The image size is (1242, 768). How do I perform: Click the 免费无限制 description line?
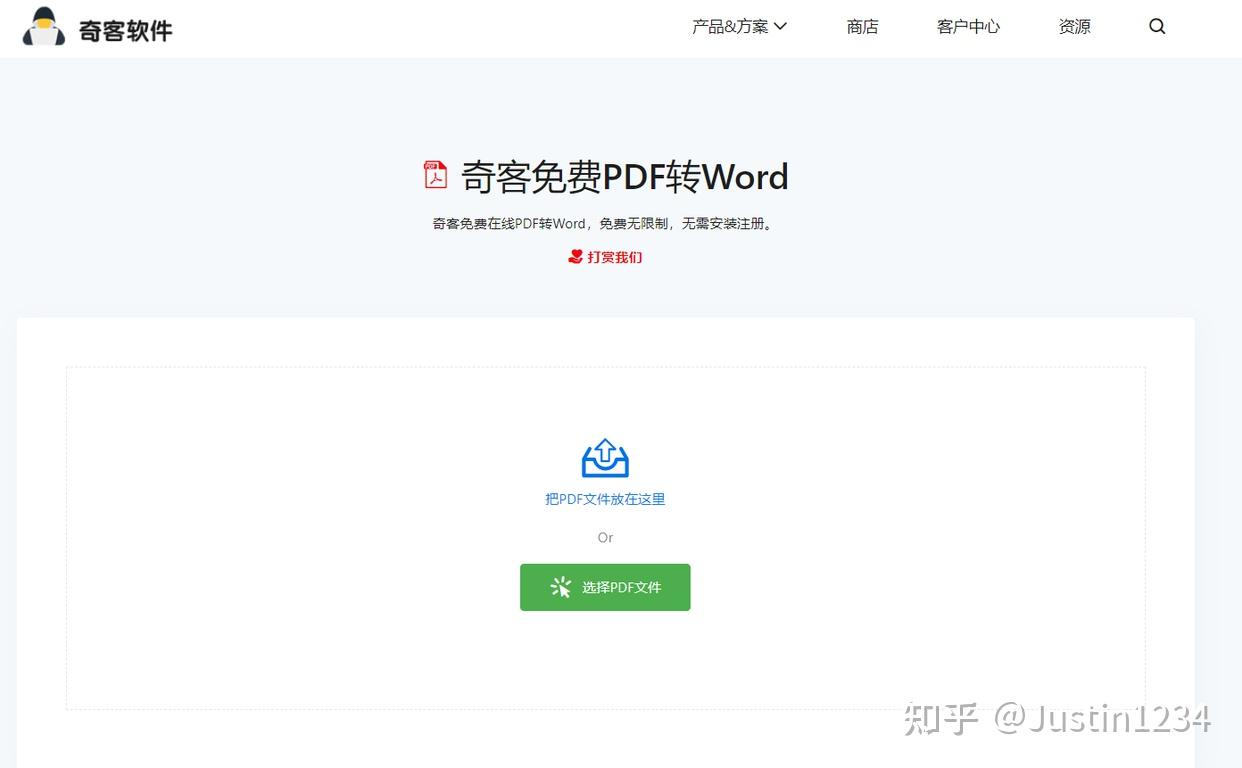tap(603, 224)
